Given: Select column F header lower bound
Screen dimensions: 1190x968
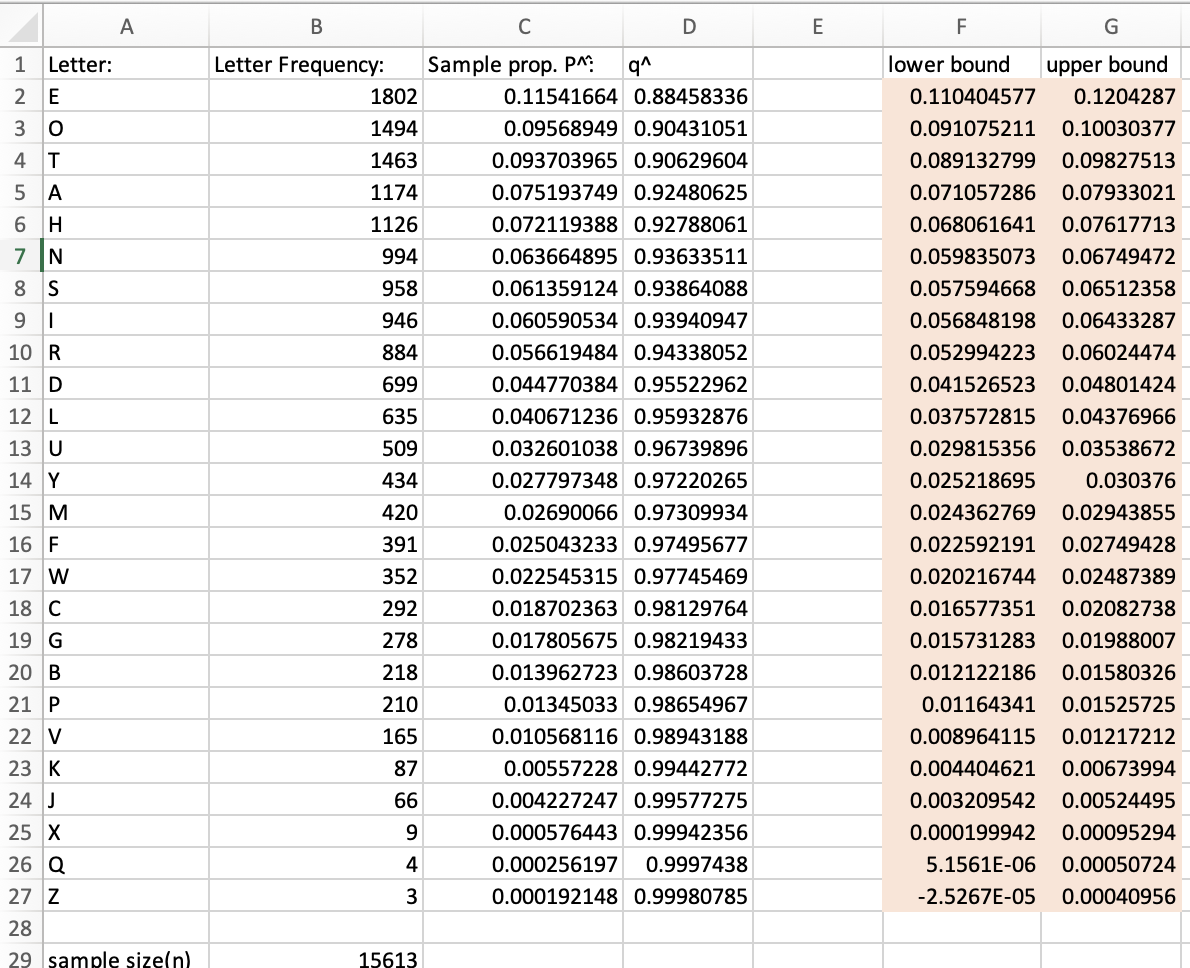Looking at the screenshot, I should [x=961, y=27].
